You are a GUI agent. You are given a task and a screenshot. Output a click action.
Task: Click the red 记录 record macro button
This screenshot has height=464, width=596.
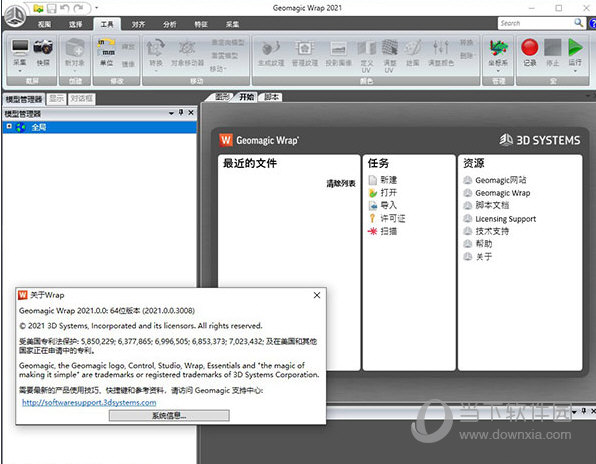(529, 47)
